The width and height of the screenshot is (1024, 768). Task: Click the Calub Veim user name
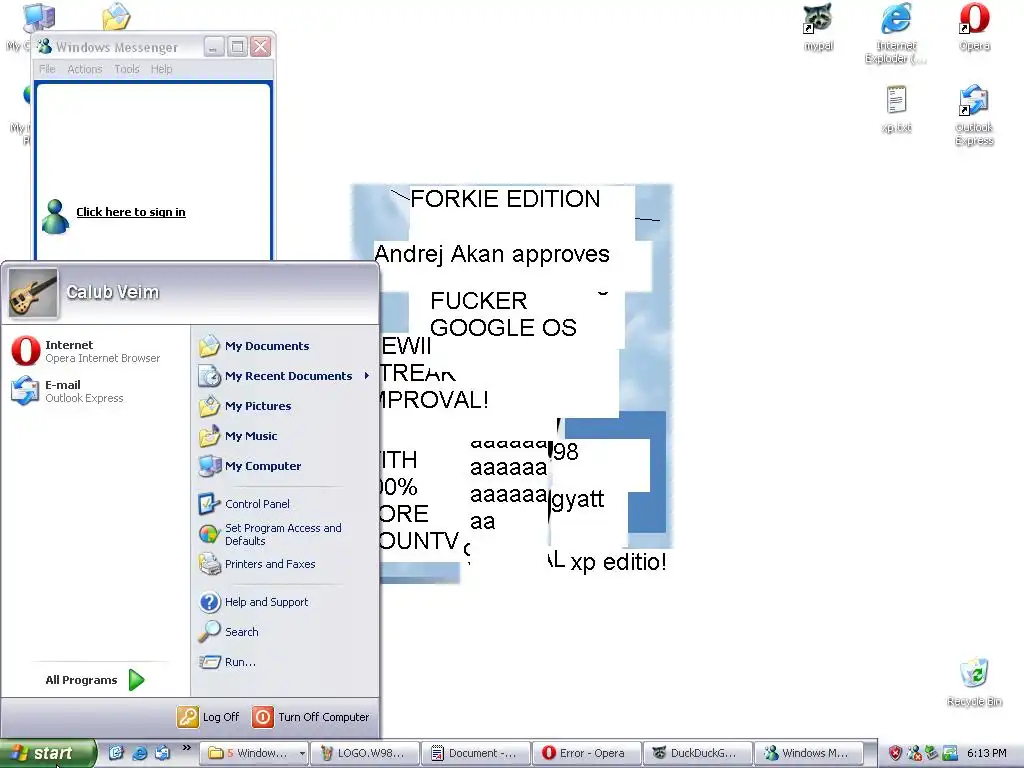click(x=112, y=292)
